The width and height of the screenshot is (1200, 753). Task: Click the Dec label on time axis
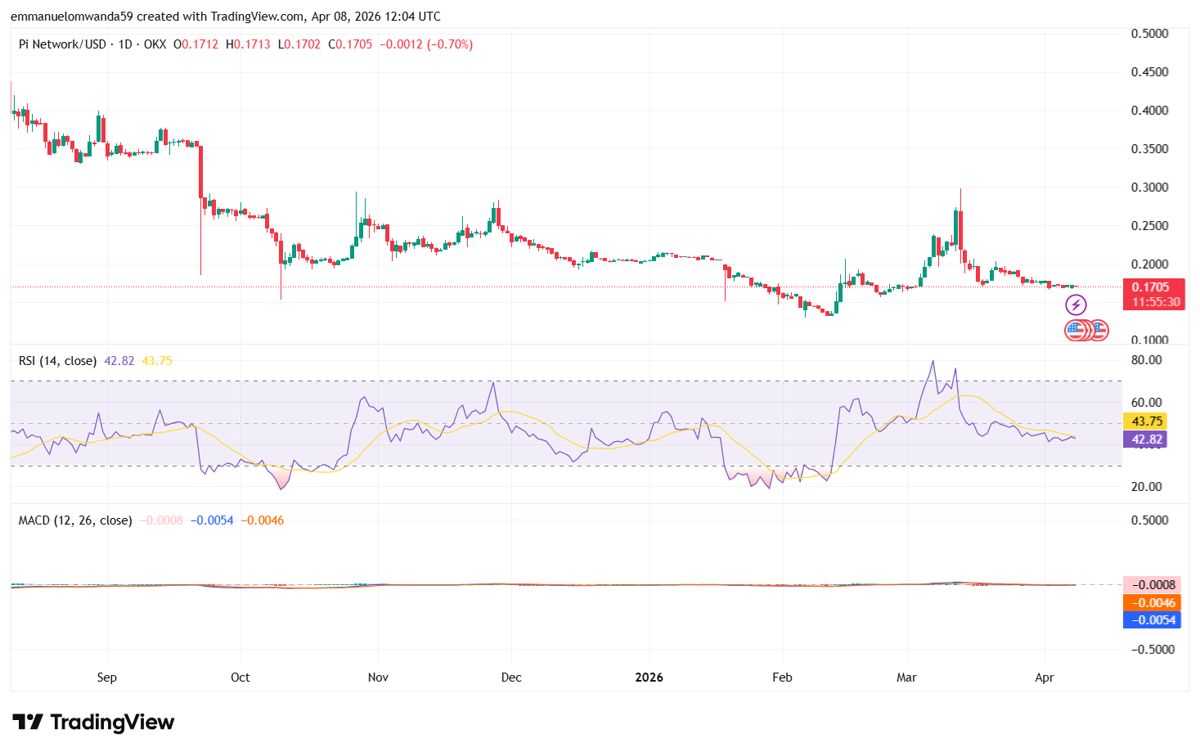510,677
